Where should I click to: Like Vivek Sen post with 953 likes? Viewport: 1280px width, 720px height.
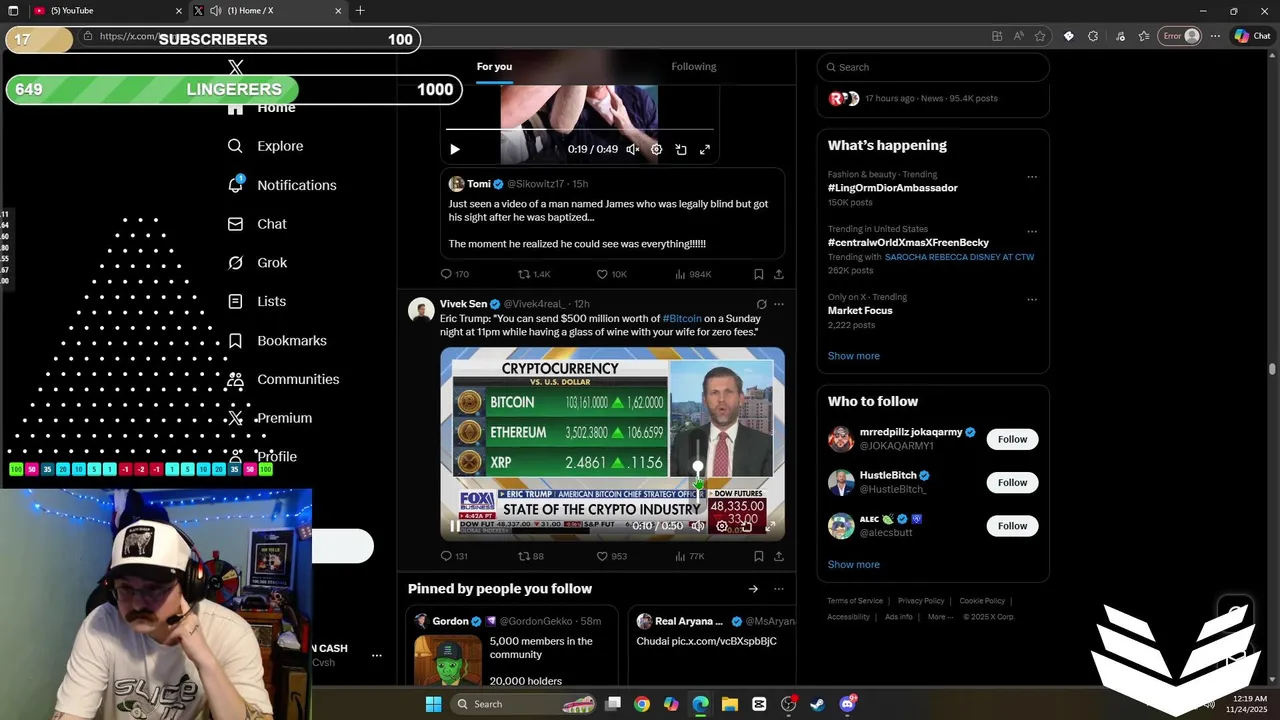coord(611,556)
